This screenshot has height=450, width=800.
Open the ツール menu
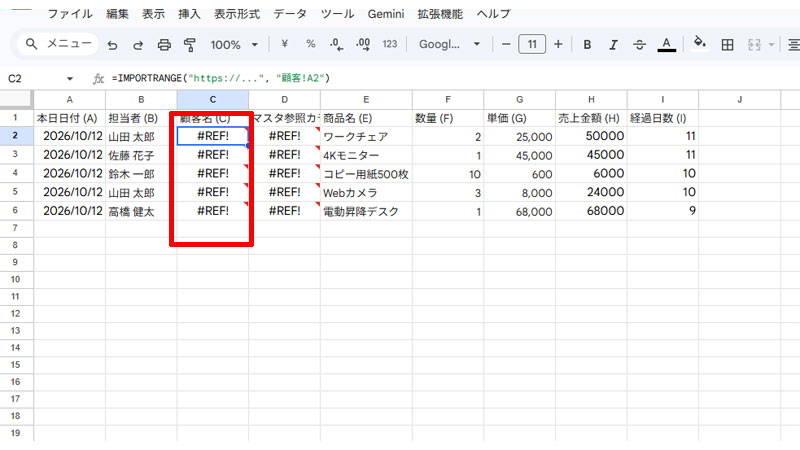[337, 14]
